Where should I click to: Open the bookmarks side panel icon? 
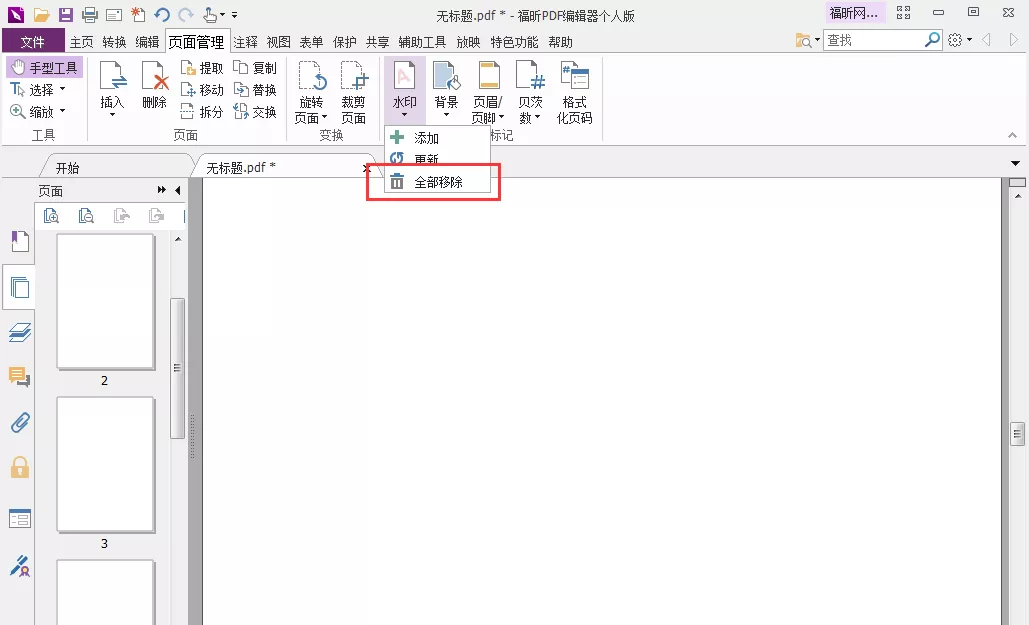tap(20, 242)
